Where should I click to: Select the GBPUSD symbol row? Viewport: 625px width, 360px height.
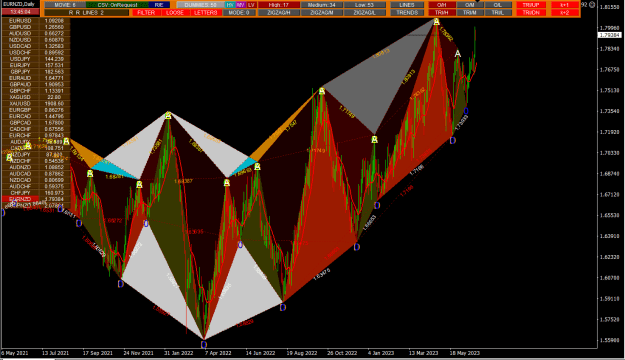(x=36, y=27)
